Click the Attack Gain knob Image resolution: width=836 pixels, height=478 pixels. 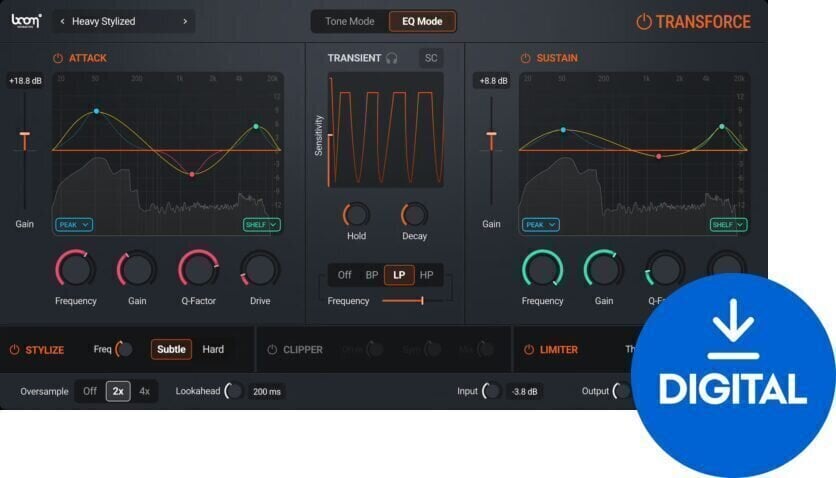point(136,269)
